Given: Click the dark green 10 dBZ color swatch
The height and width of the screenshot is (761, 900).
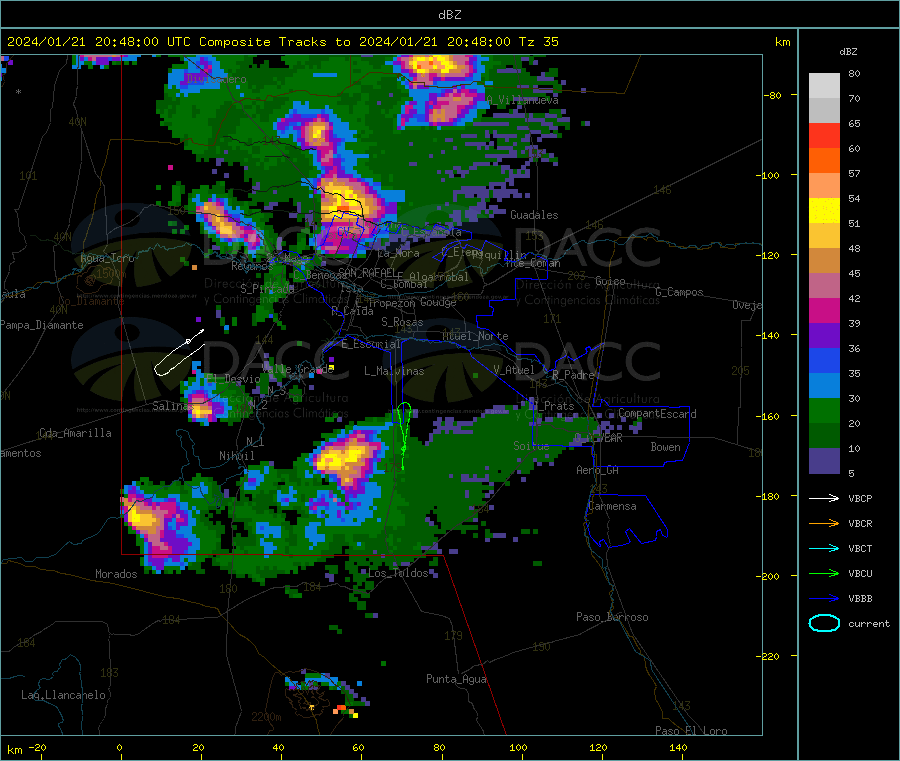Looking at the screenshot, I should 824,436.
